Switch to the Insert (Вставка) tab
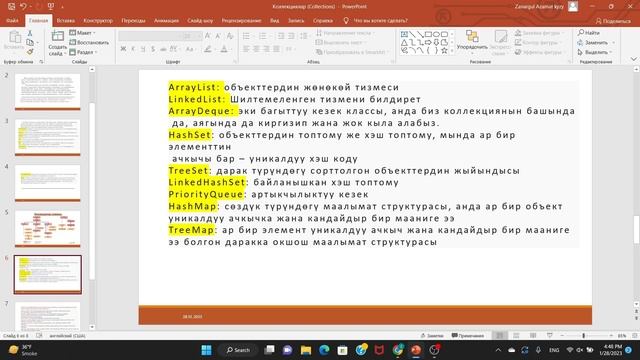 click(65, 20)
